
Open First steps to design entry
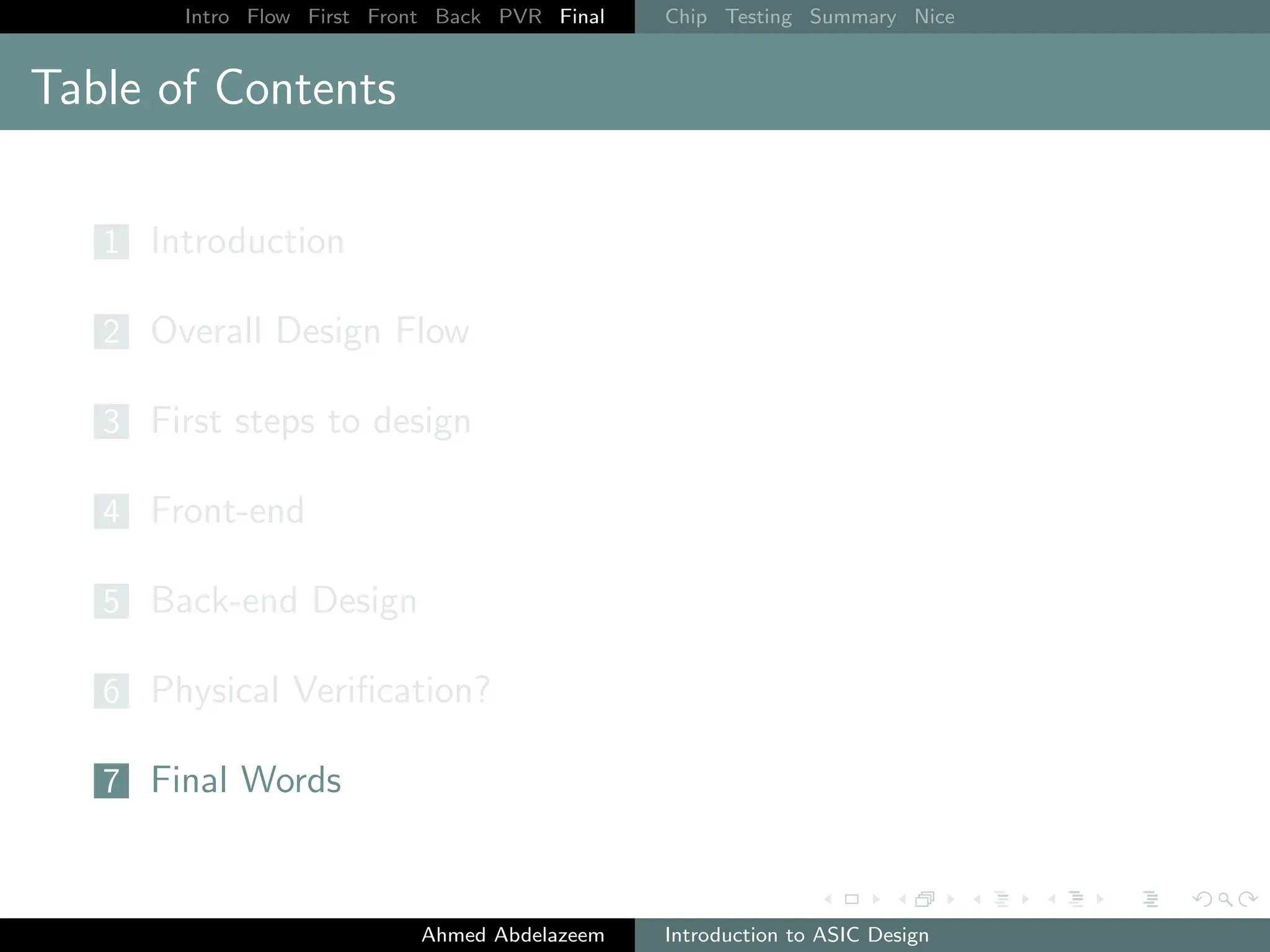(x=311, y=421)
